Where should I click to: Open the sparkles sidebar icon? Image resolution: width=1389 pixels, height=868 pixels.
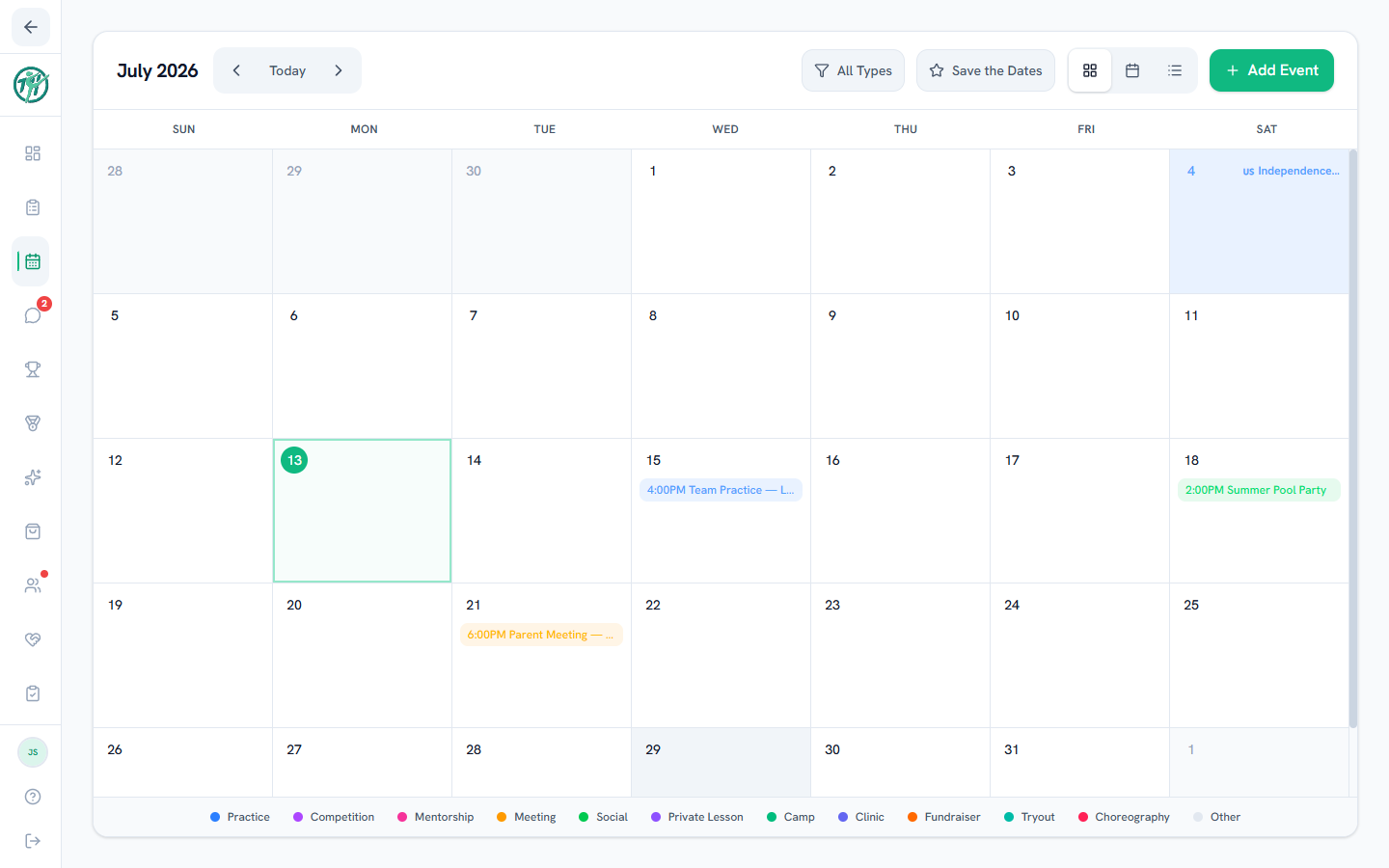33,477
